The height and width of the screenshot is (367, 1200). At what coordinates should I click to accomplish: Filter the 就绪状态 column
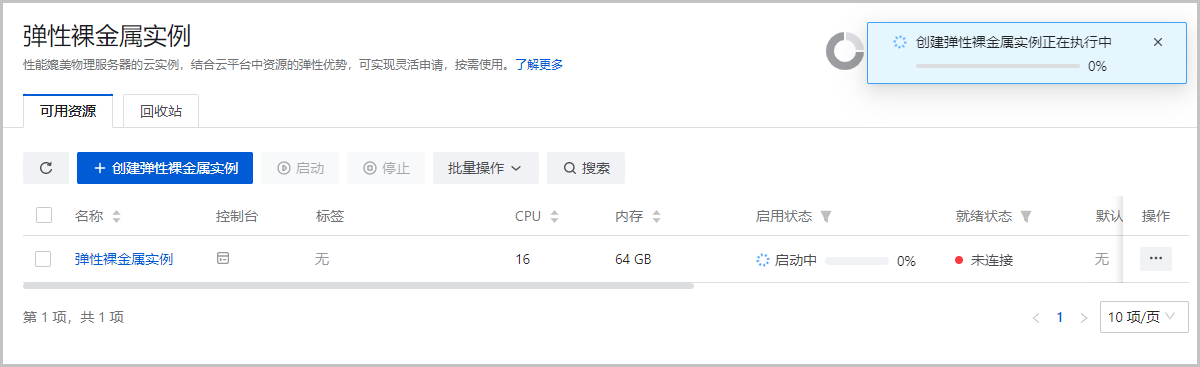tap(1026, 216)
